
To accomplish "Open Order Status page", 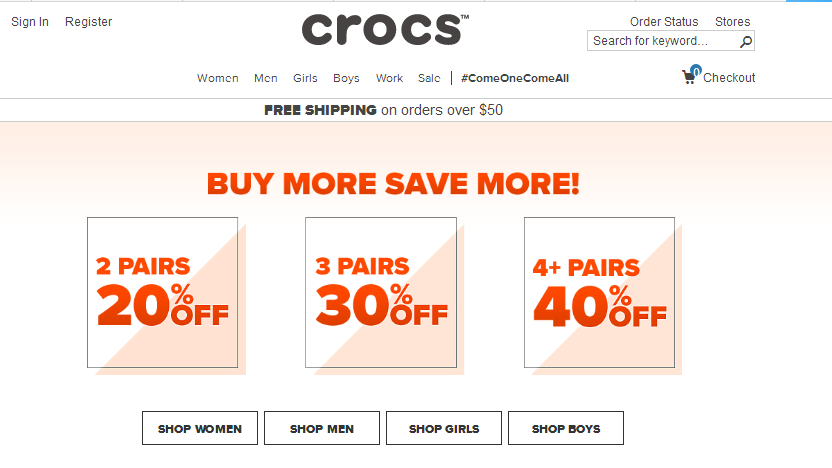I will pos(664,22).
